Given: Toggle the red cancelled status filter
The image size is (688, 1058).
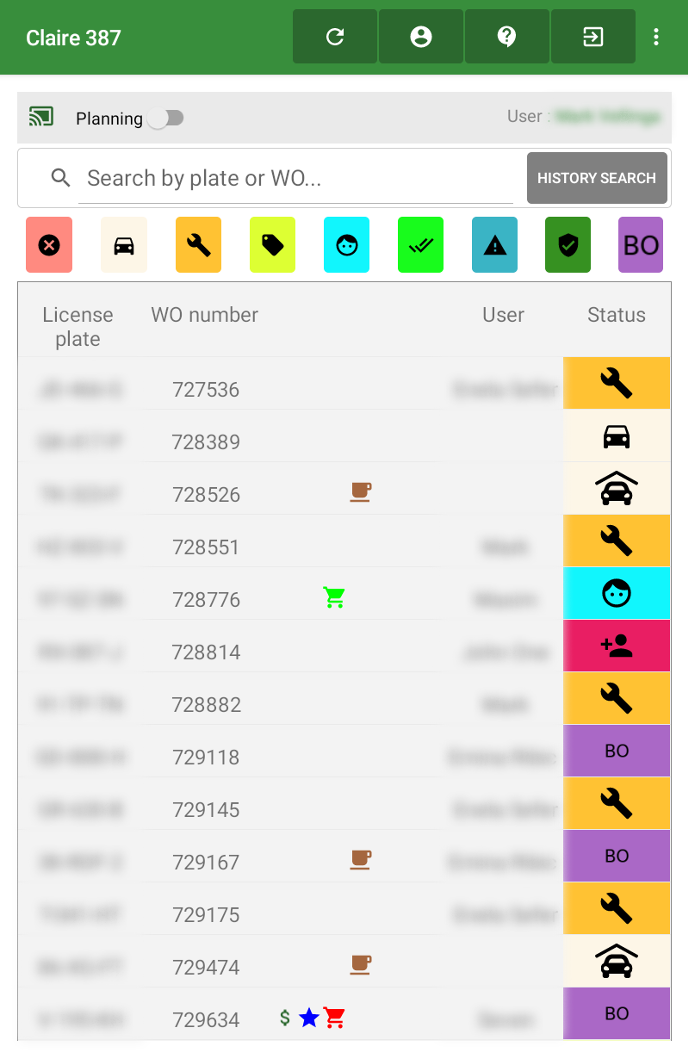Looking at the screenshot, I should (49, 245).
